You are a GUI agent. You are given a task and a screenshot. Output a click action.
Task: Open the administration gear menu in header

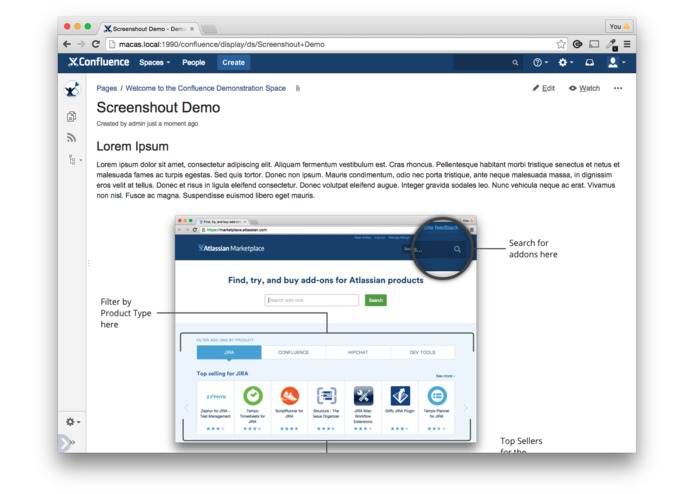tap(566, 62)
